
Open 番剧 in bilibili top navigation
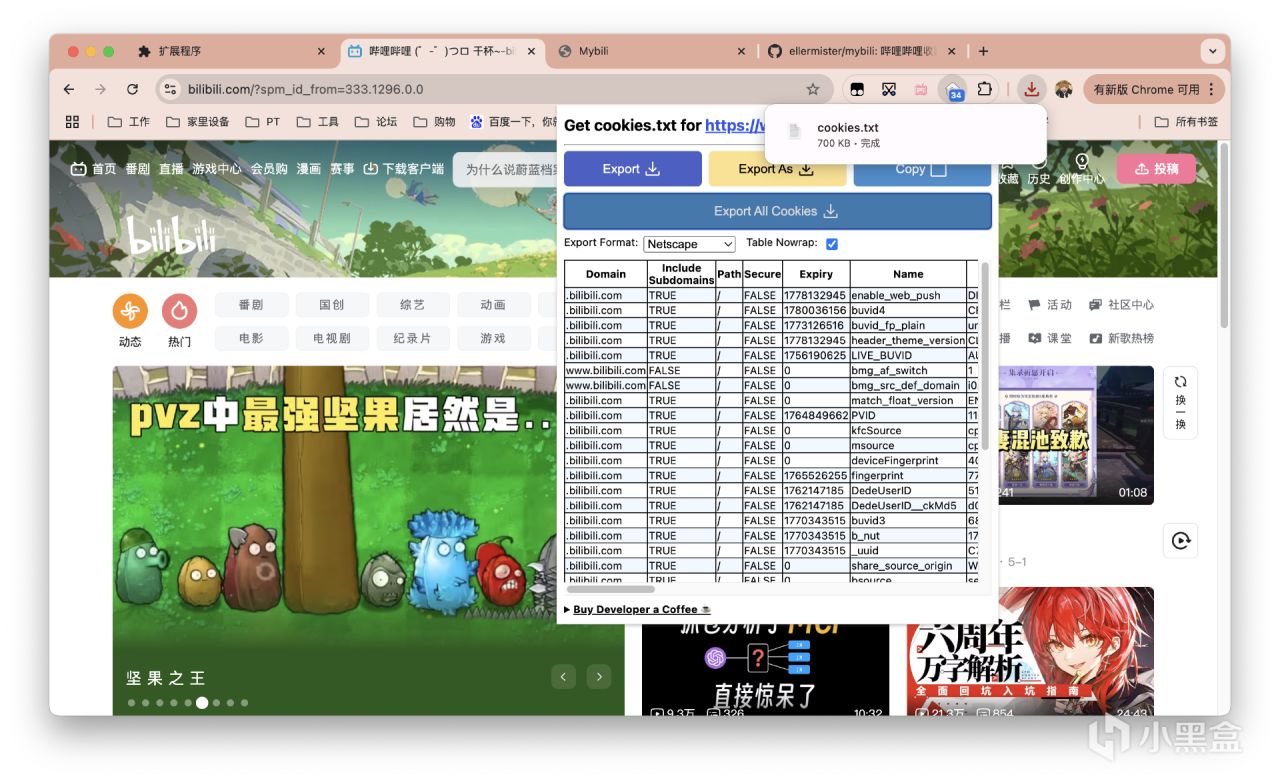point(137,169)
